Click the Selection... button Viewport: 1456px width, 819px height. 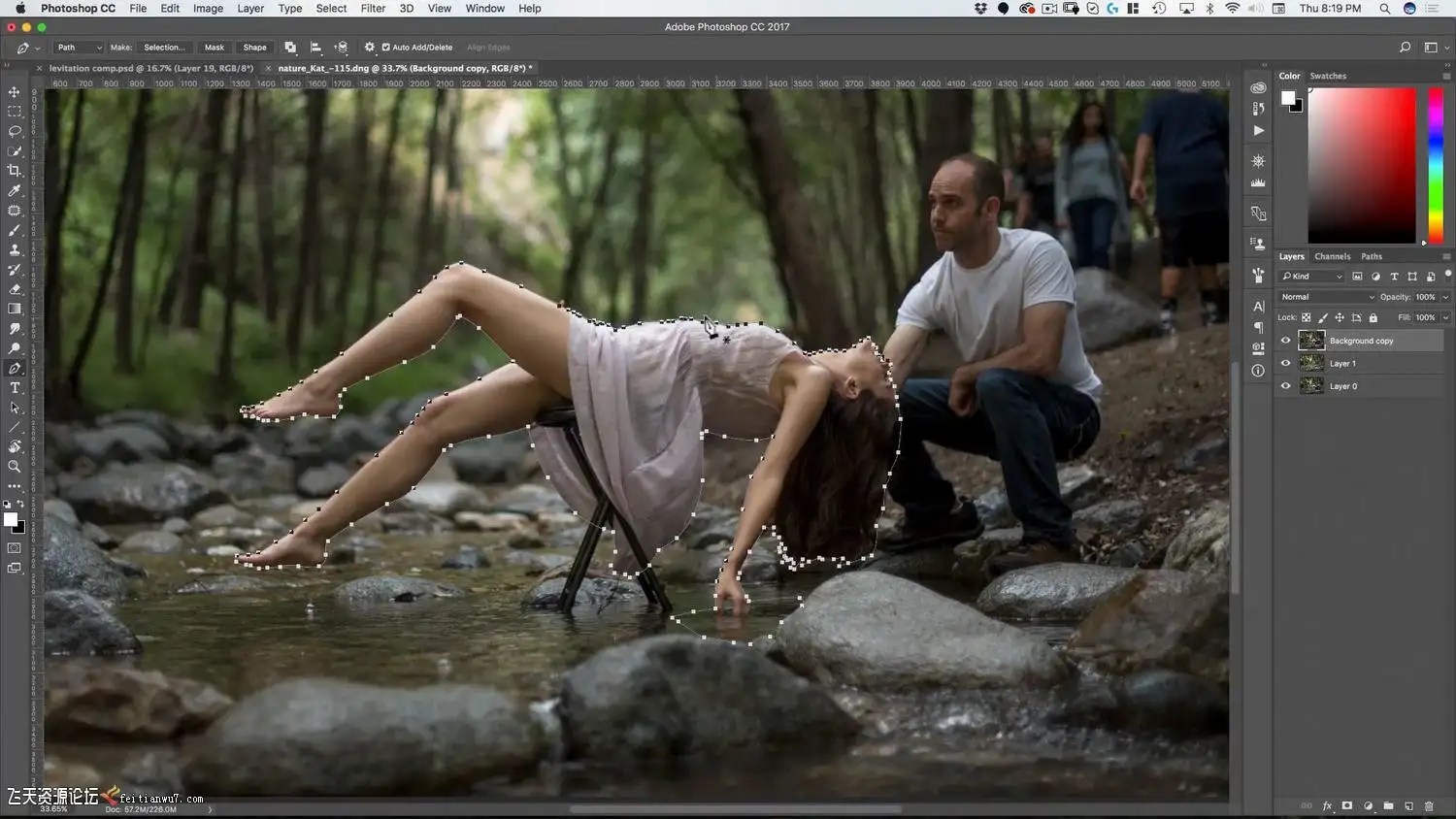point(164,48)
